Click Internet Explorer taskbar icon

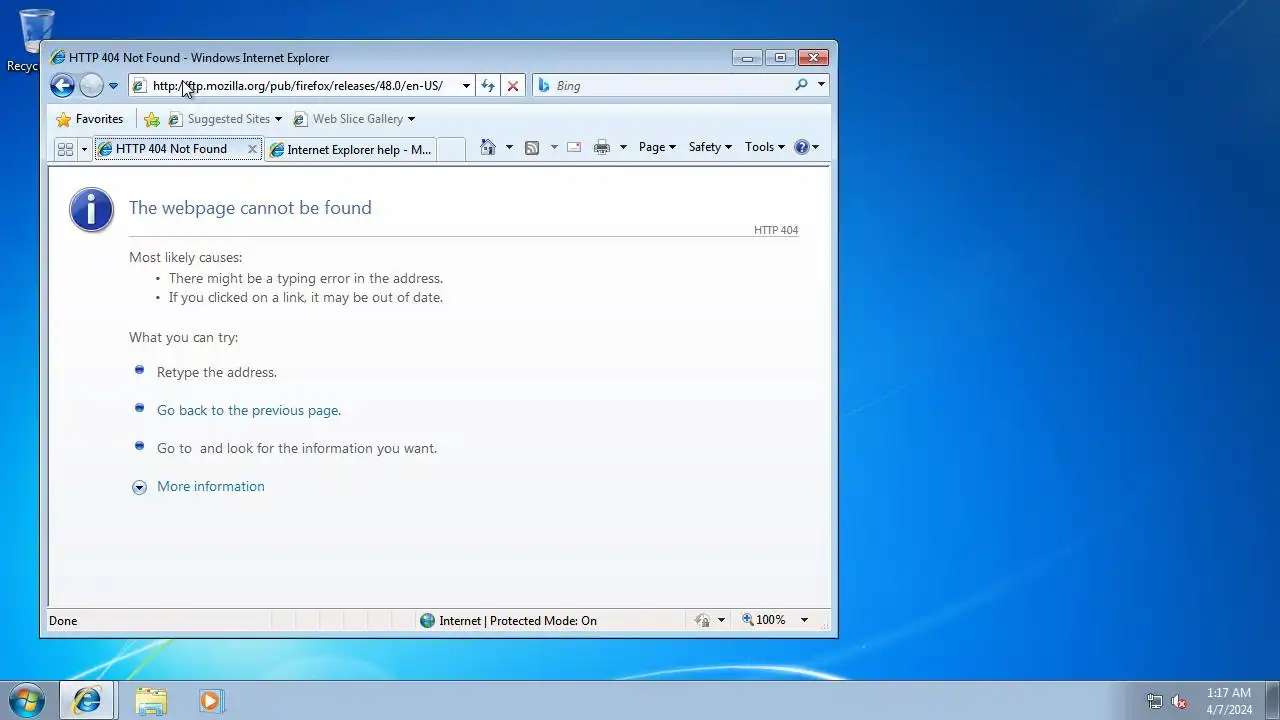click(87, 700)
